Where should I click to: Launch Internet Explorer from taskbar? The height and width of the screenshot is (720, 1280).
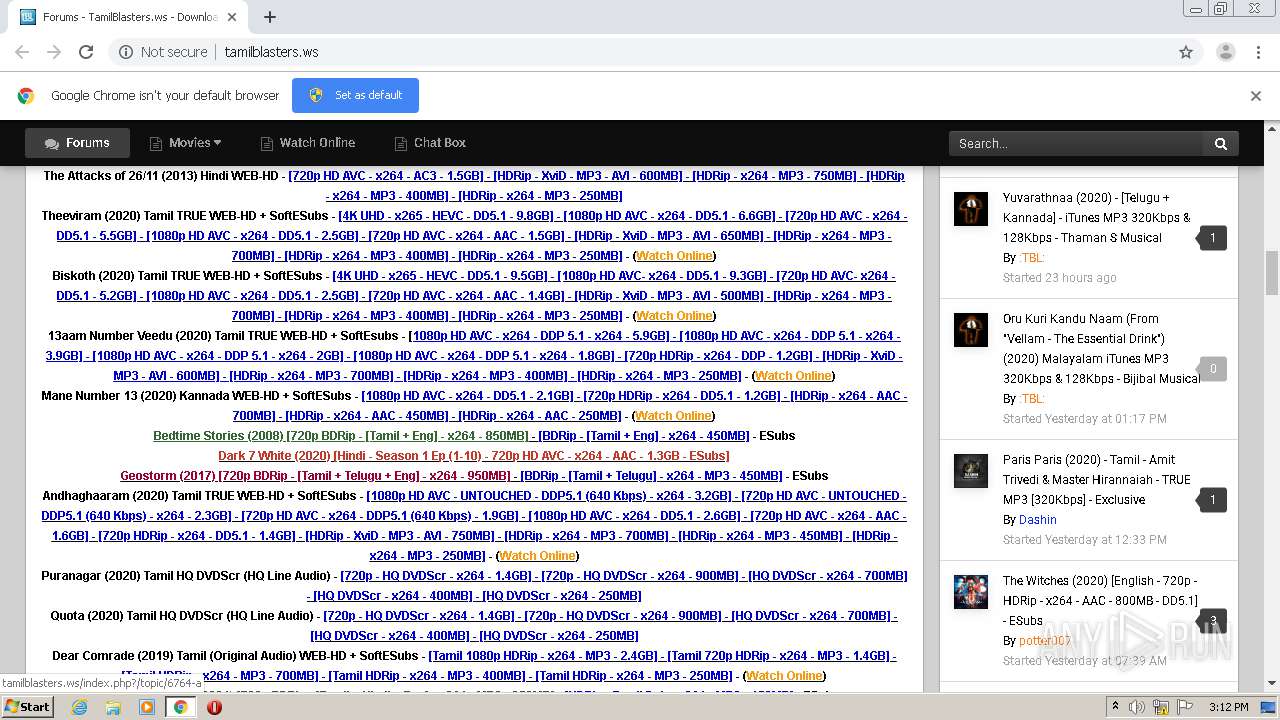[x=80, y=707]
